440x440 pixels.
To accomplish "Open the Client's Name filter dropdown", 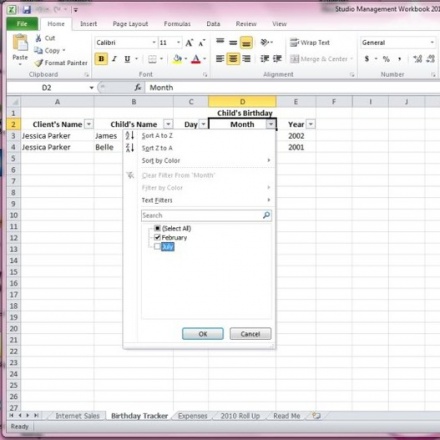I will [x=89, y=124].
